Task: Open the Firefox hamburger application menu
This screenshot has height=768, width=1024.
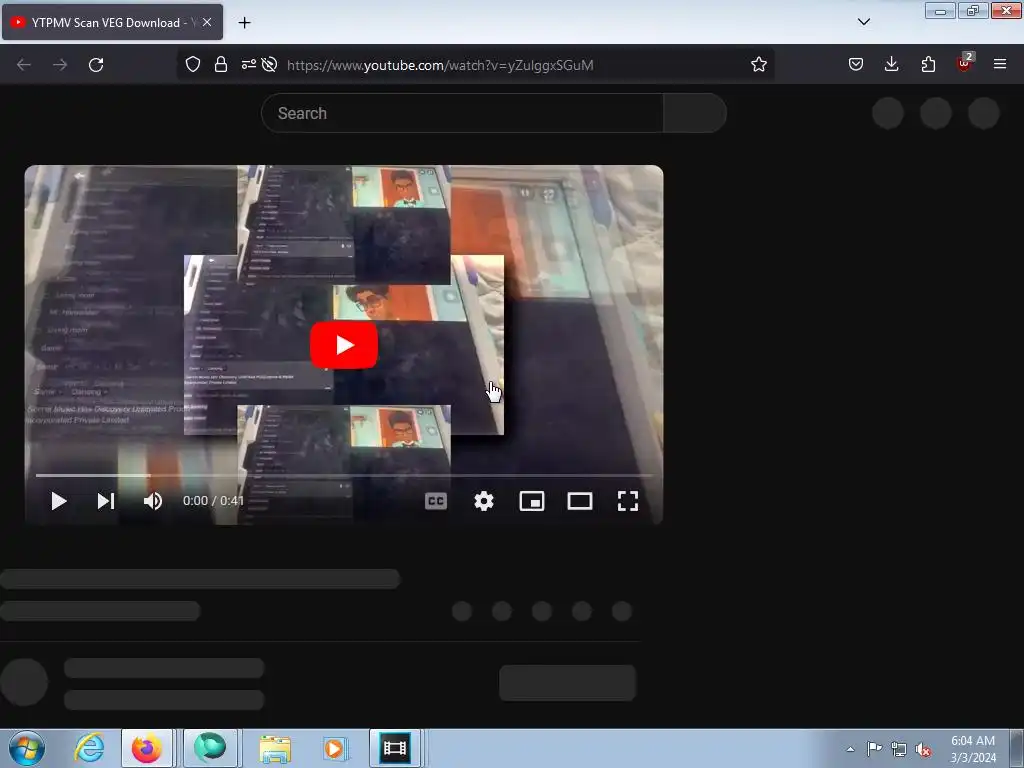Action: point(1000,64)
